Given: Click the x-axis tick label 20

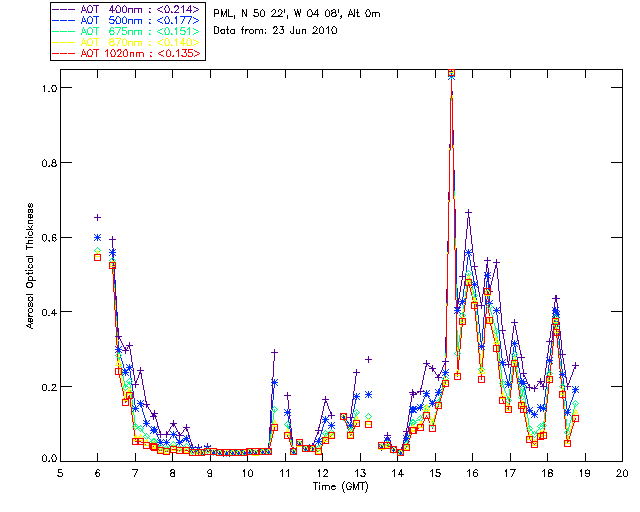Looking at the screenshot, I should (622, 473).
